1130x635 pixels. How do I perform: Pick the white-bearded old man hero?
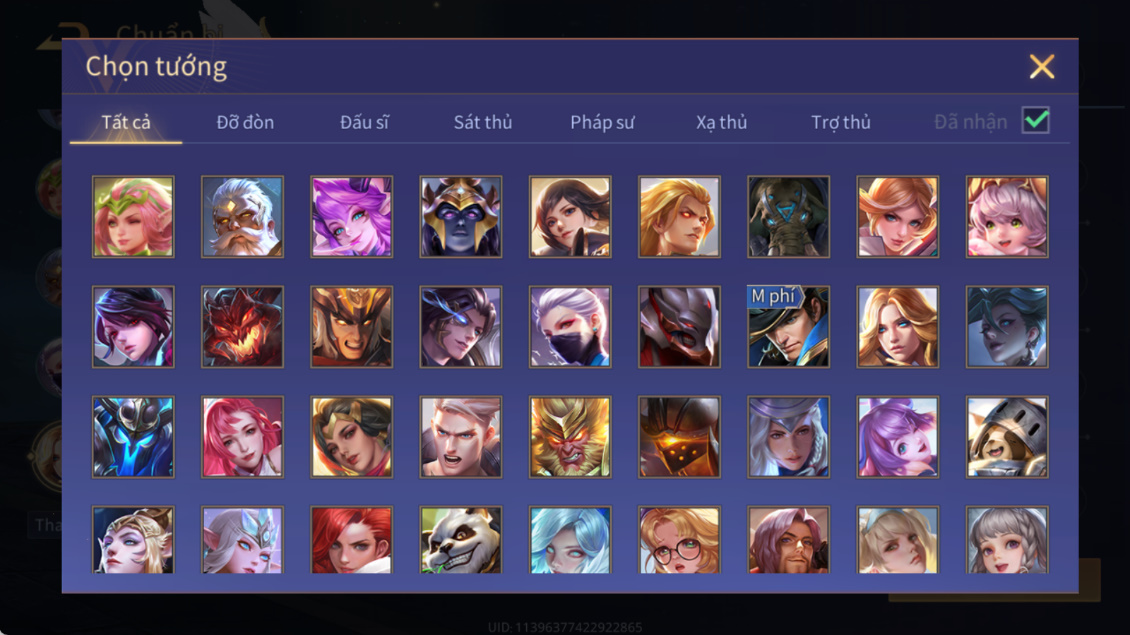[242, 217]
